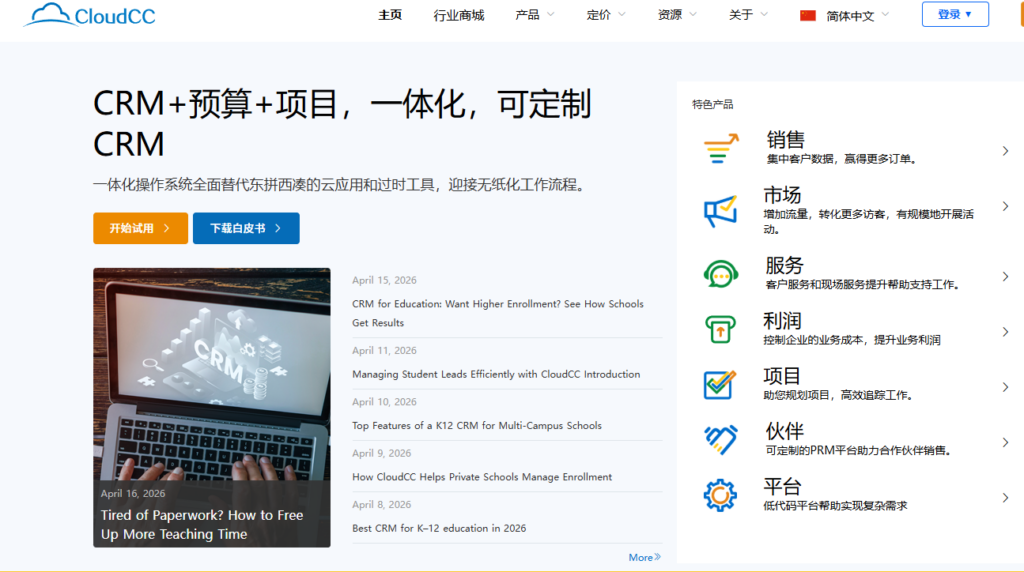The width and height of the screenshot is (1024, 572).
Task: Click the blue 下载白皮书 button
Action: click(246, 228)
